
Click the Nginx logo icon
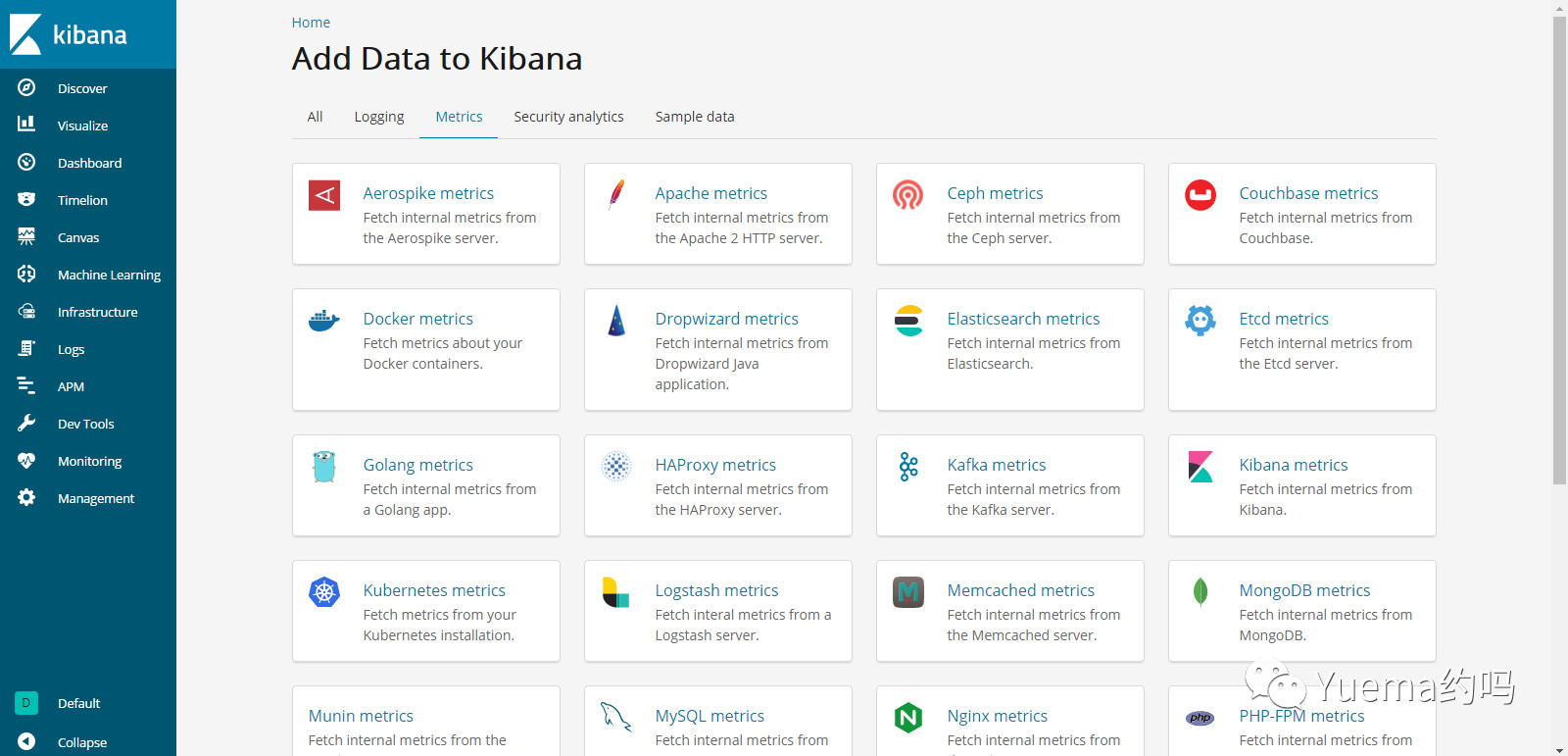[908, 718]
